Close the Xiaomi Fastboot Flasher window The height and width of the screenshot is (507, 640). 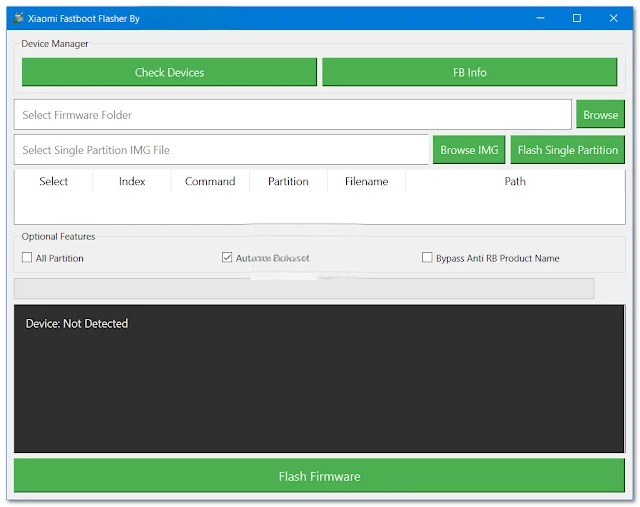tap(613, 18)
